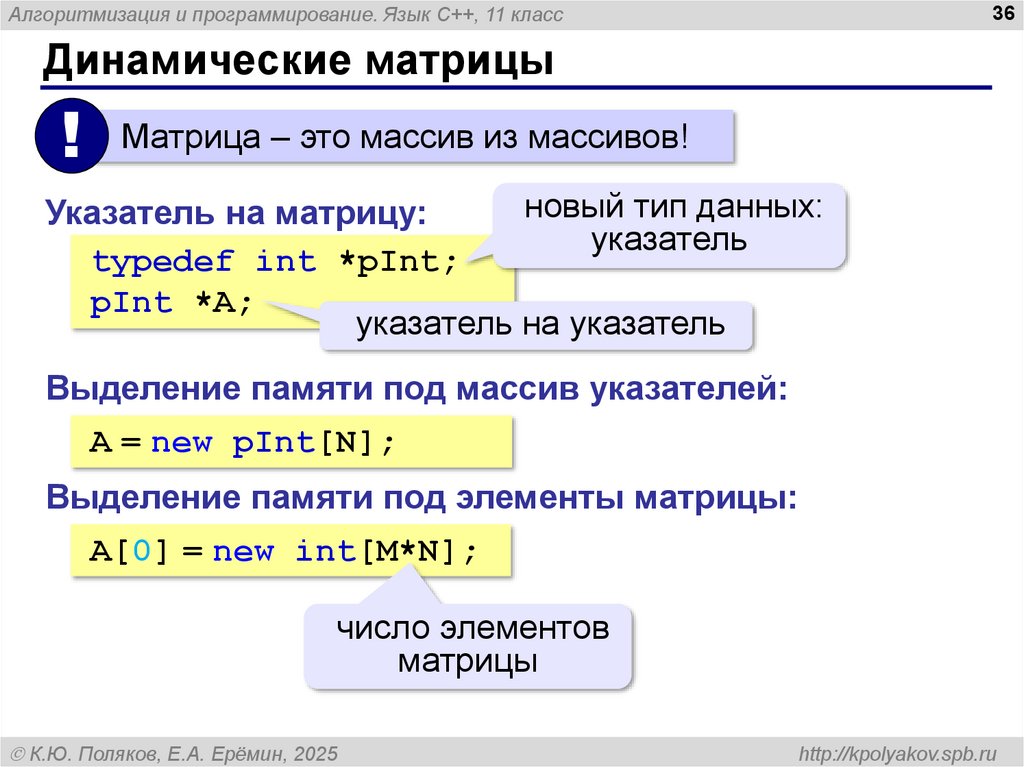The height and width of the screenshot is (767, 1024).
Task: Click the cyan 0 index in A[0]
Action: [142, 551]
